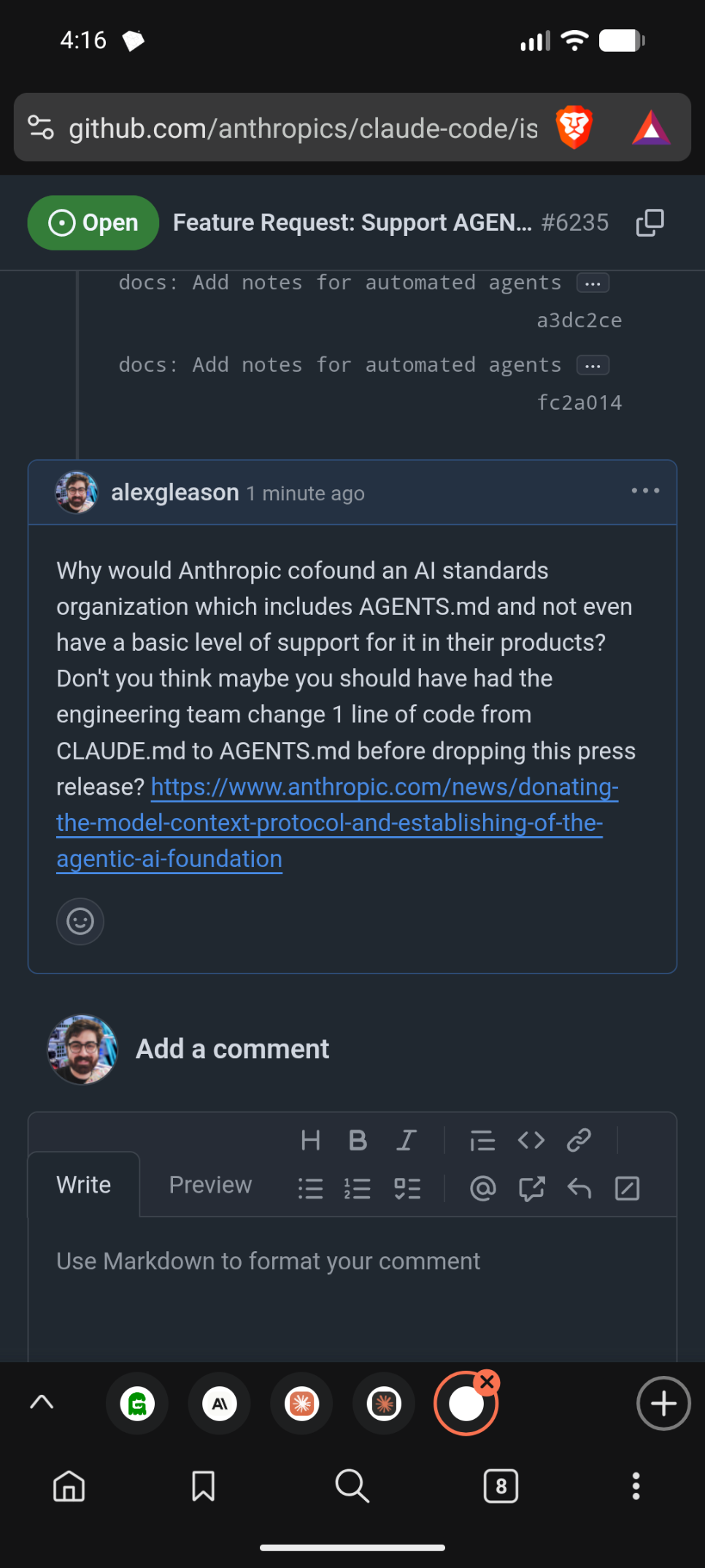Open Brave Shields lion icon in address bar
This screenshot has height=1568, width=705.
[x=574, y=127]
